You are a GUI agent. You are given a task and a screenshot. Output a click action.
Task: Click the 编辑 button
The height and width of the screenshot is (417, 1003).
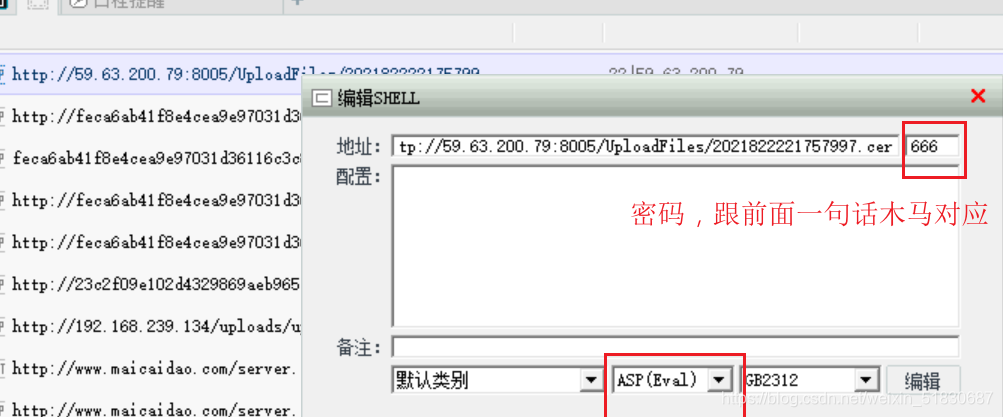click(x=923, y=382)
